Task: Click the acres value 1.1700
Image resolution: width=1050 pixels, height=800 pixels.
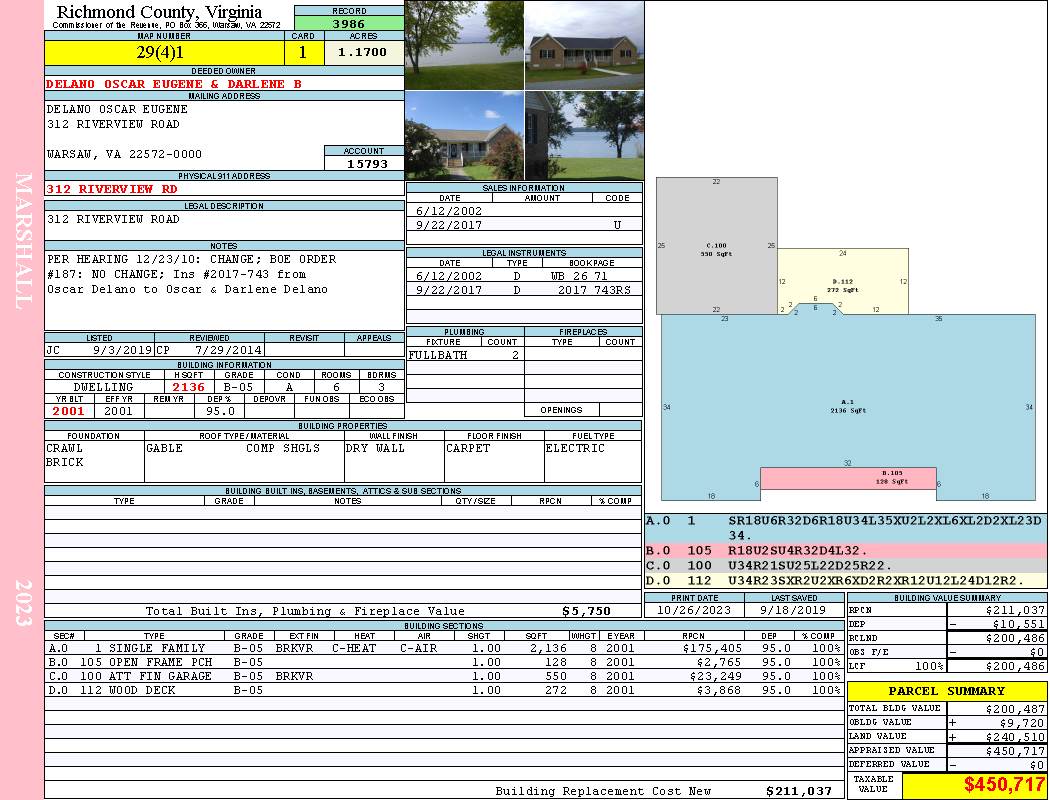Action: (362, 52)
